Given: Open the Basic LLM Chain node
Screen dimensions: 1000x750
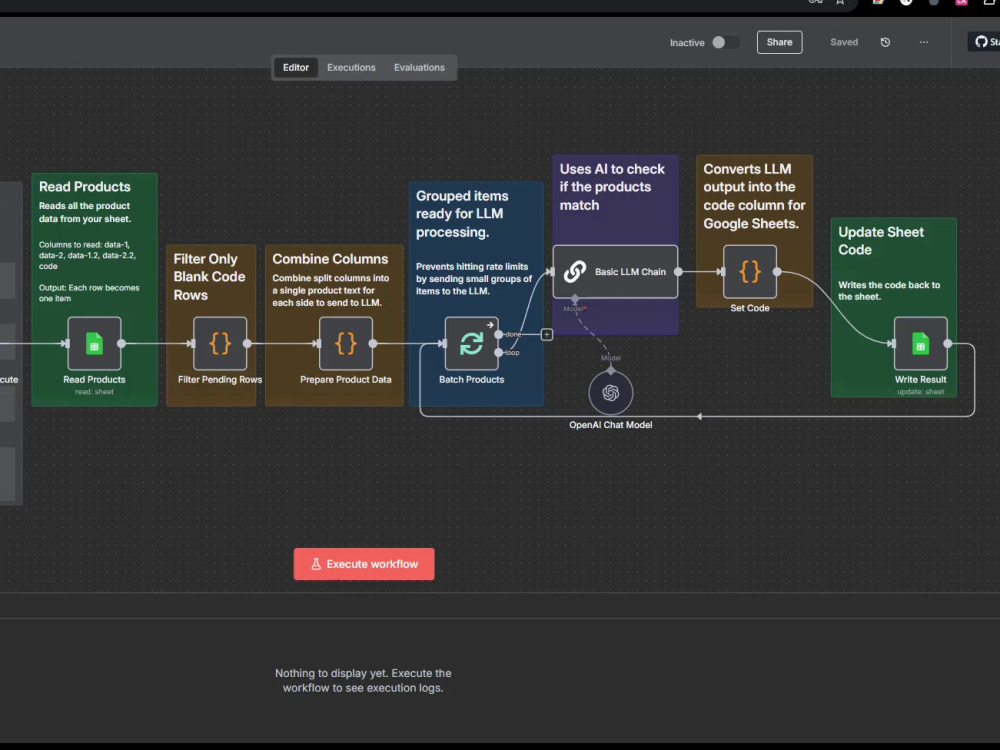Looking at the screenshot, I should coord(615,272).
